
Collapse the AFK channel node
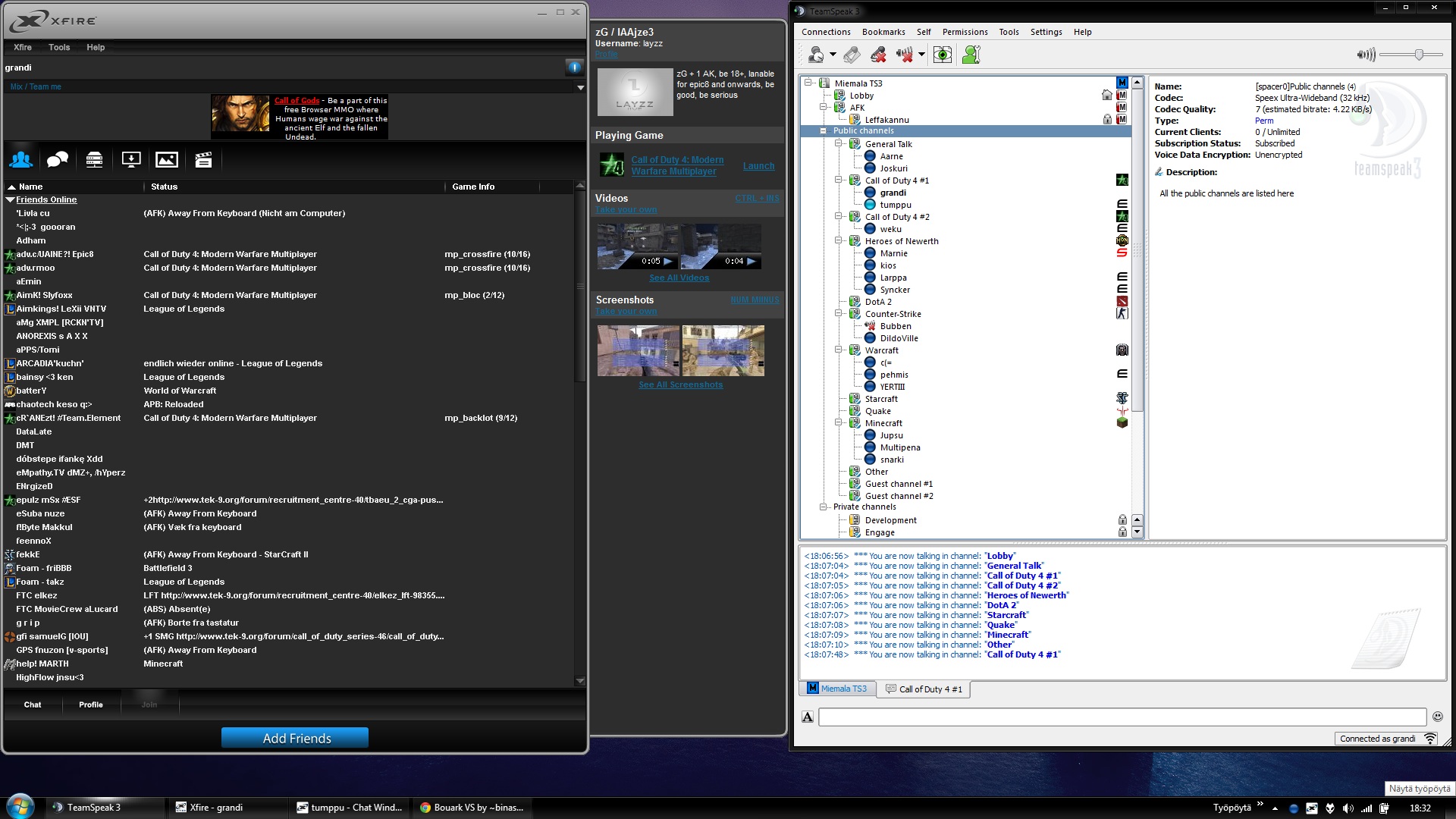click(824, 108)
